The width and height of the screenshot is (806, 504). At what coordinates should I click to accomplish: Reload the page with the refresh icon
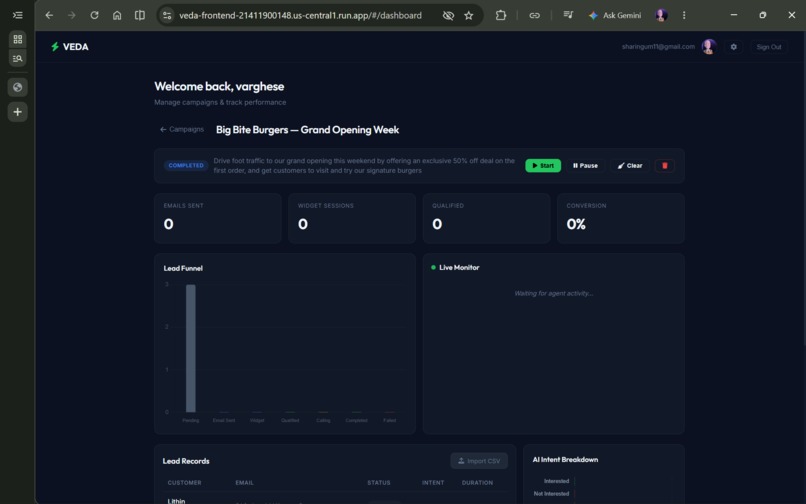pos(94,15)
